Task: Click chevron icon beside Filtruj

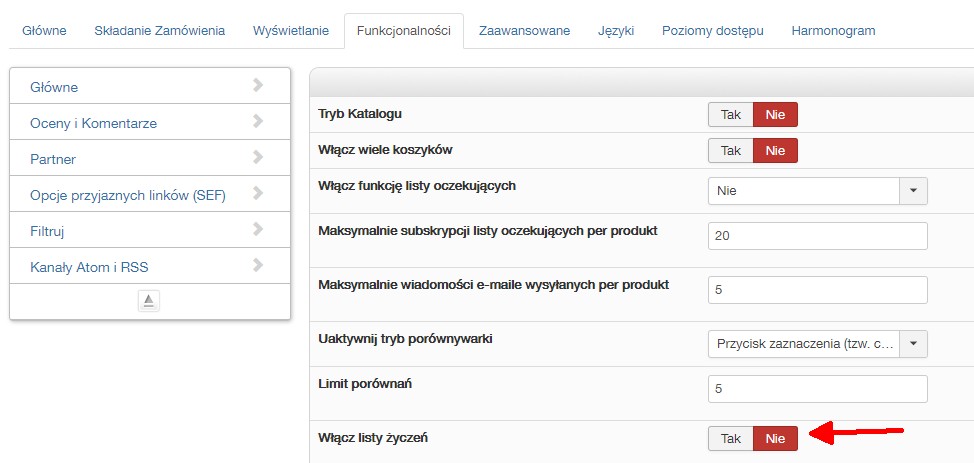Action: [x=258, y=230]
